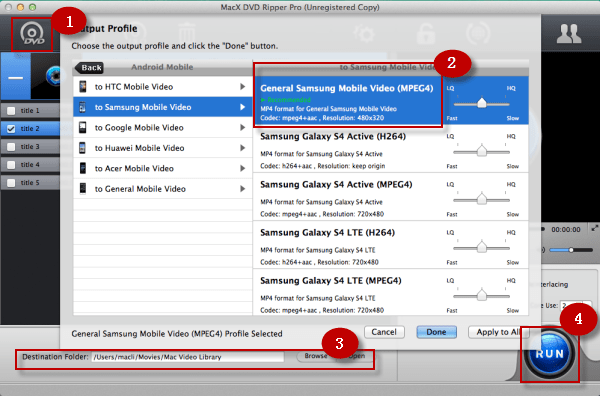Check the title 3 checkbox

[x=11, y=147]
